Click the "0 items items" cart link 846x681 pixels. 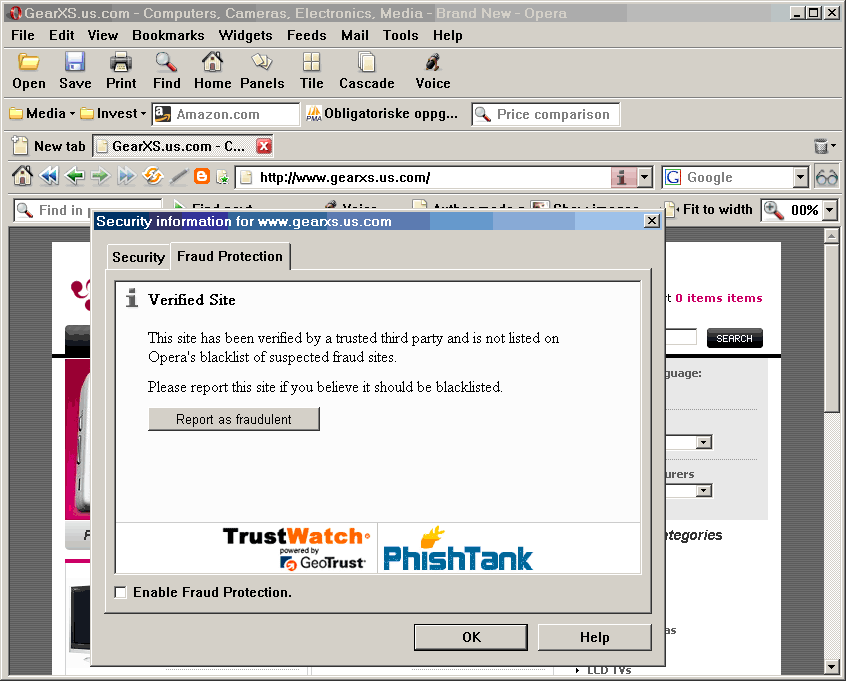(719, 298)
